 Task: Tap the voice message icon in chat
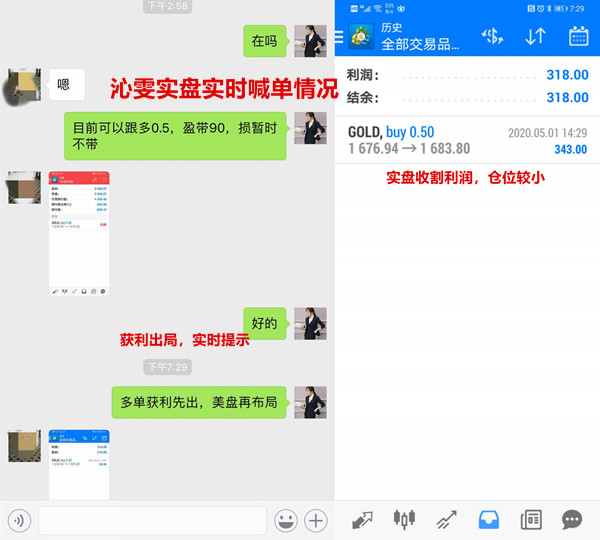pyautogui.click(x=19, y=520)
